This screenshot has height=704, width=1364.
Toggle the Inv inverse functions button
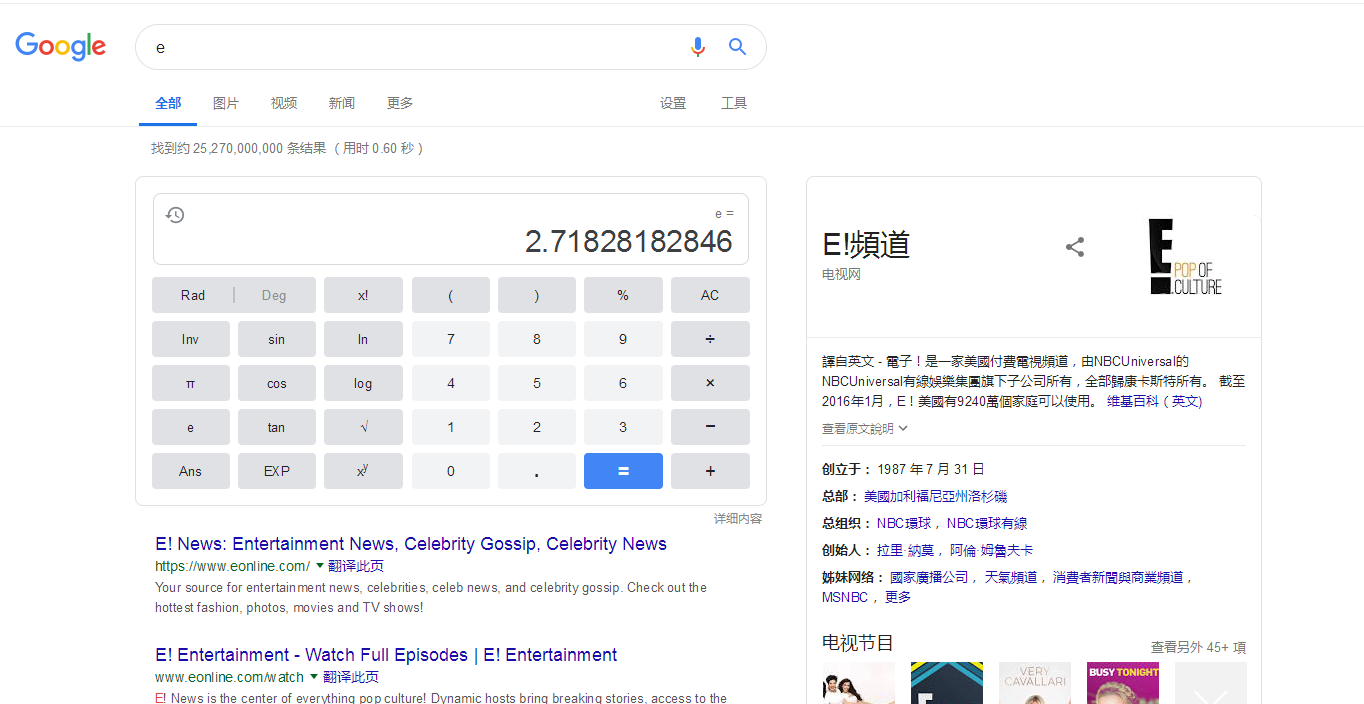click(x=191, y=339)
